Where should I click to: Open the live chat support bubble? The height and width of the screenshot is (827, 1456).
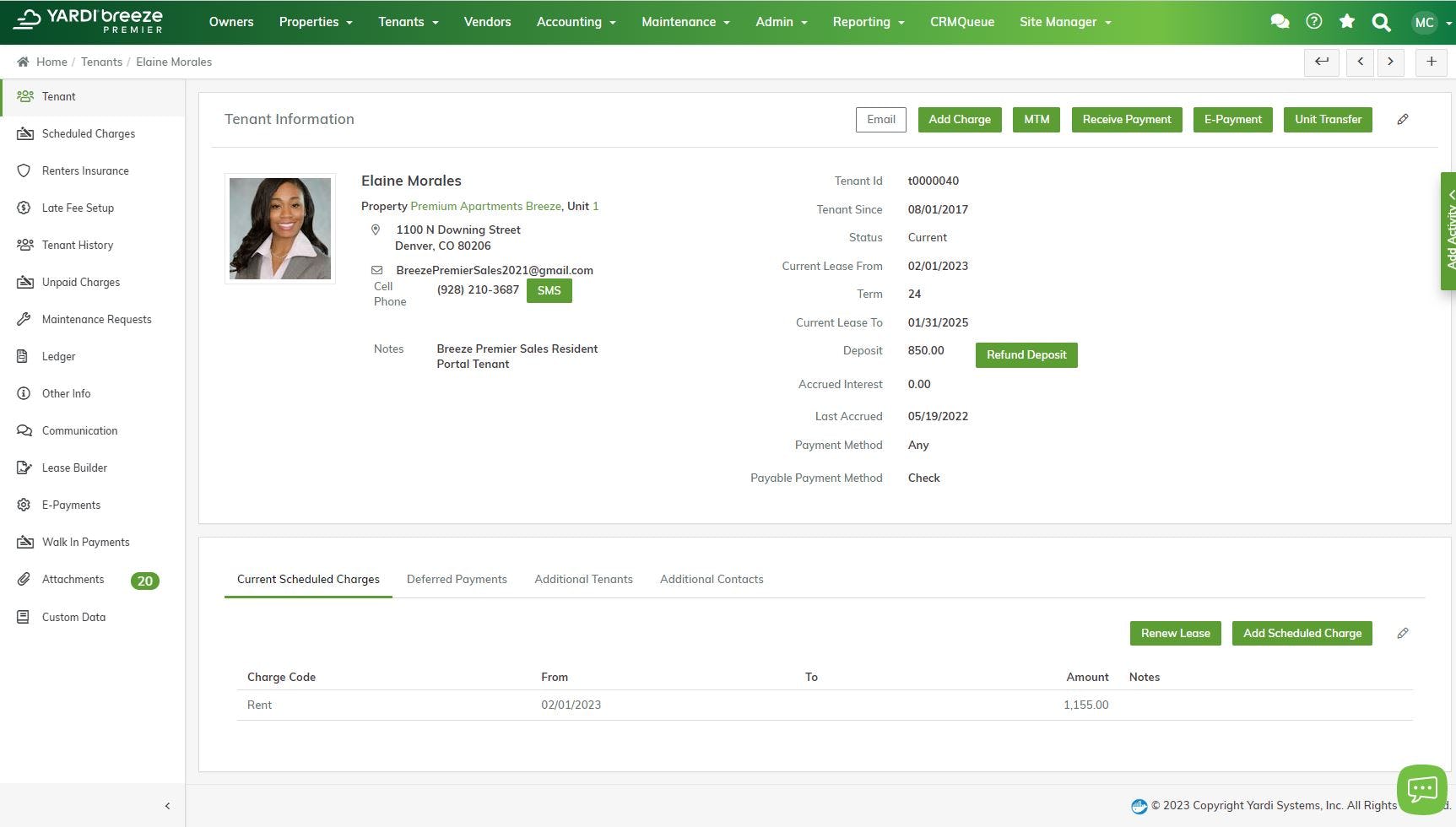click(1422, 789)
